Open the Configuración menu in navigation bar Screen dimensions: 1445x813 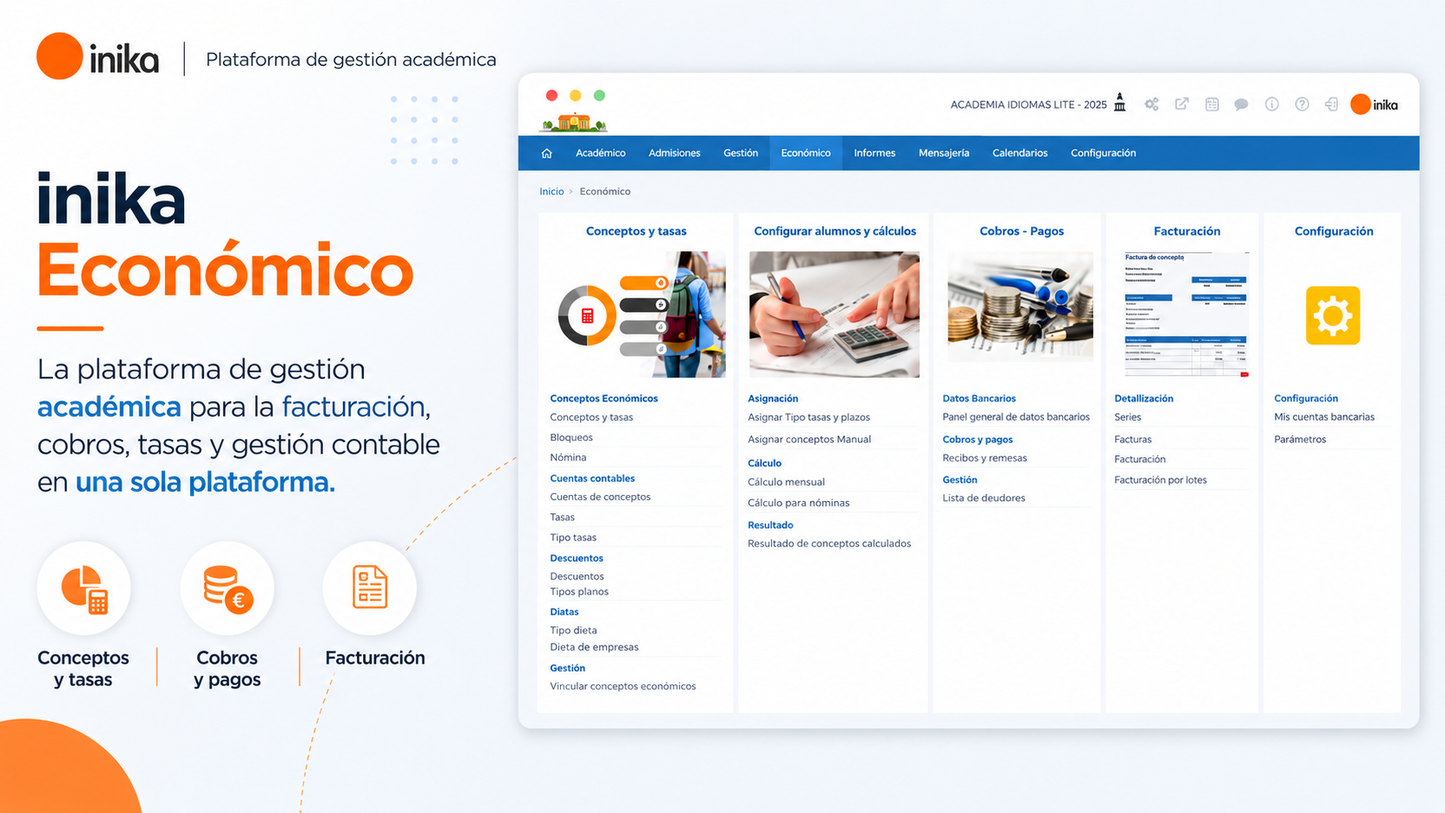tap(1104, 153)
